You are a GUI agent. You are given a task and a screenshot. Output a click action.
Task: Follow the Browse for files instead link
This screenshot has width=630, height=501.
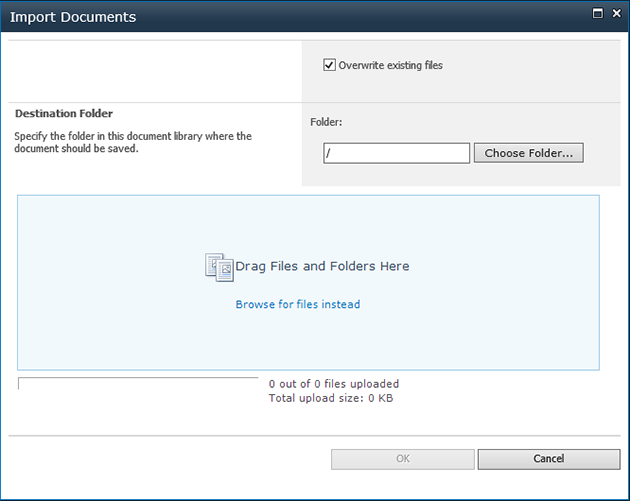tap(298, 304)
